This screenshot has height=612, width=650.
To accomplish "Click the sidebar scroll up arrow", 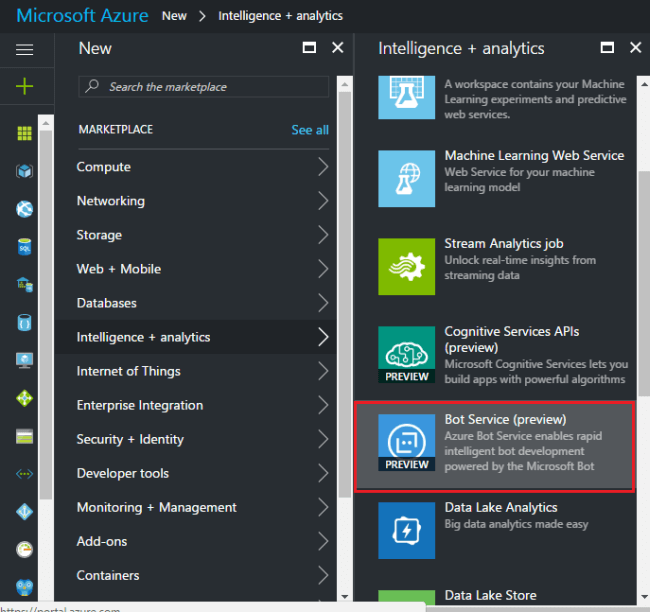I will tap(46, 123).
